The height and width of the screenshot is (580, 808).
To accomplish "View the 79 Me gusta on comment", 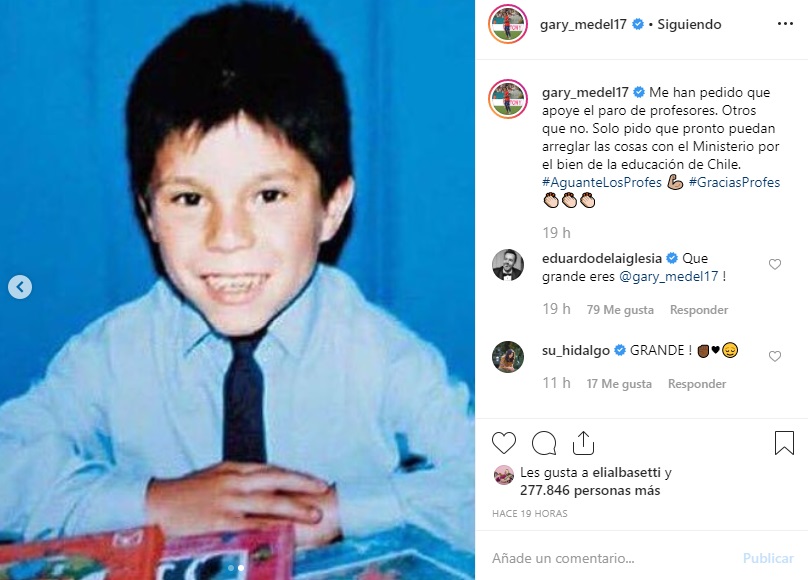I will coord(620,310).
